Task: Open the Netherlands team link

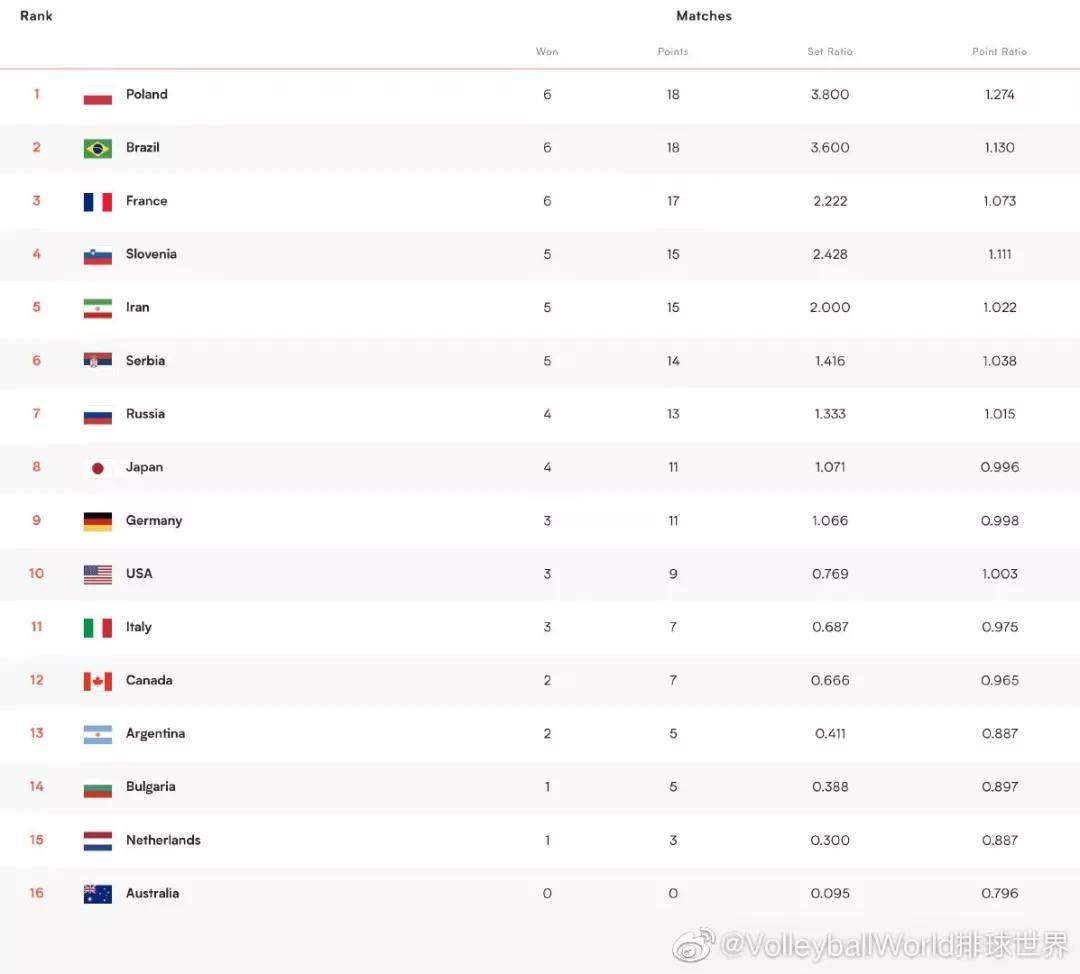Action: [163, 840]
